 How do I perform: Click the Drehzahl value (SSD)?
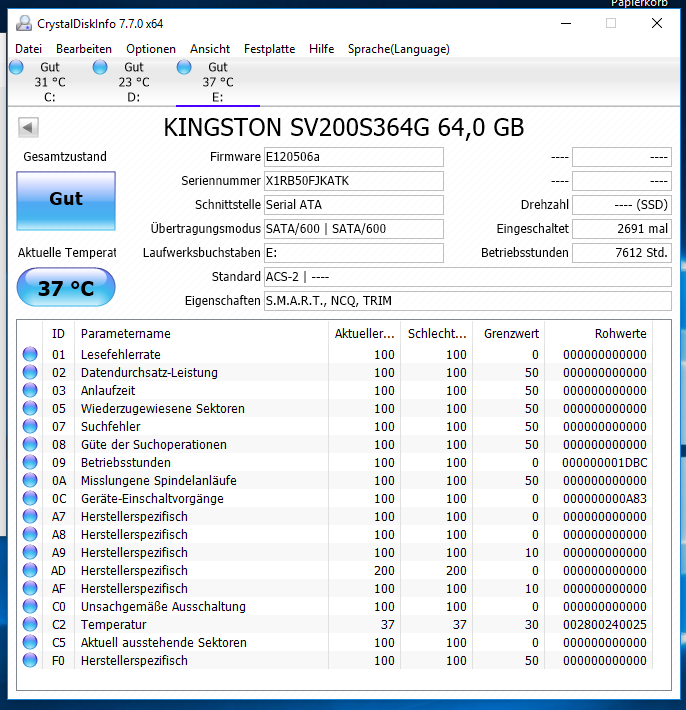(x=622, y=205)
